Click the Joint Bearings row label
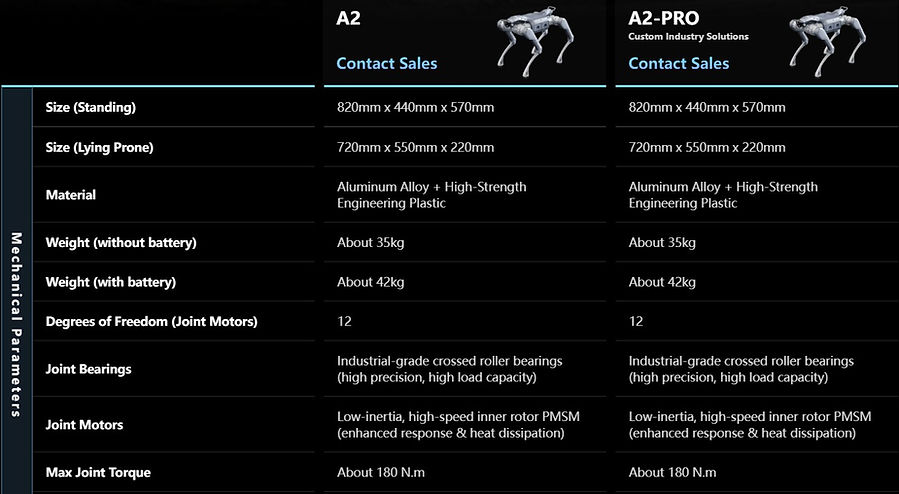 tap(88, 369)
